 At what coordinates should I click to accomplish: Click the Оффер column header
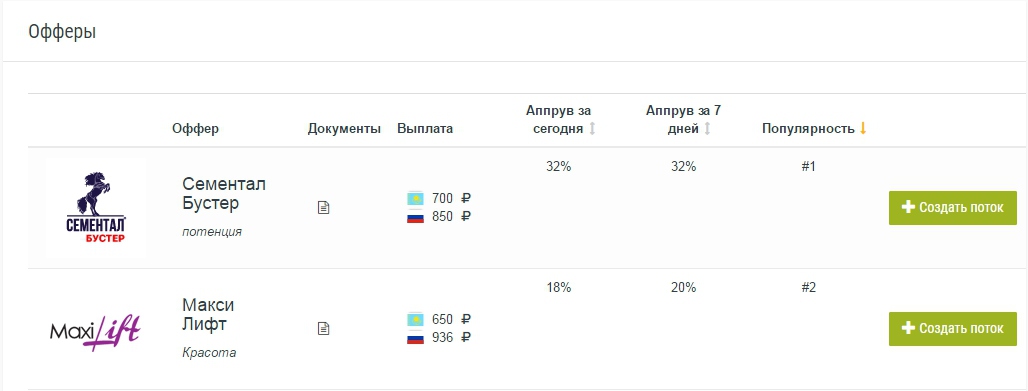coord(195,129)
